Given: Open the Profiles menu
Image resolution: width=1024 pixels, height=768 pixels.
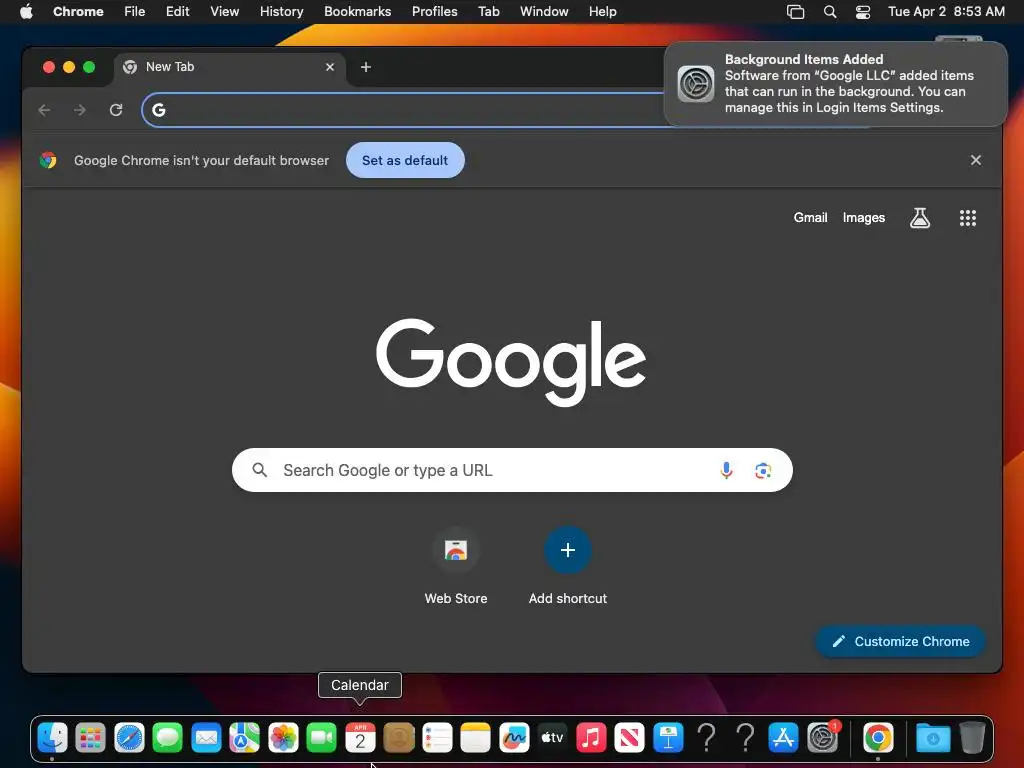Looking at the screenshot, I should click(434, 12).
